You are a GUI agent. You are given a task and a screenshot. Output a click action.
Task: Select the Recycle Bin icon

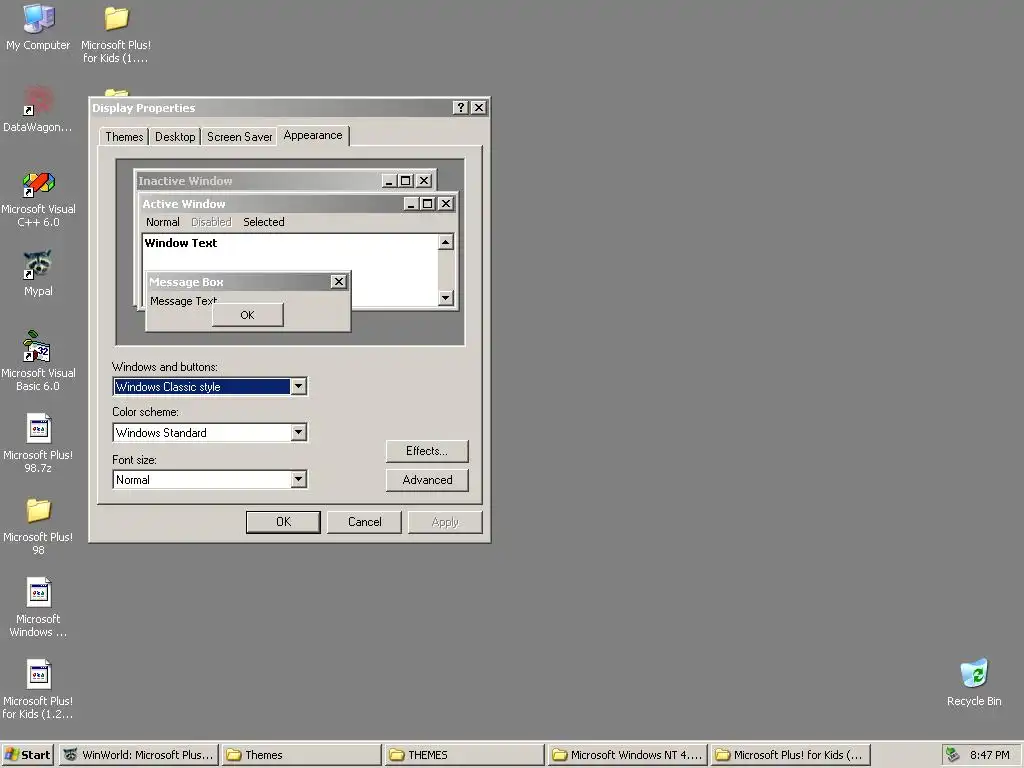pos(974,682)
